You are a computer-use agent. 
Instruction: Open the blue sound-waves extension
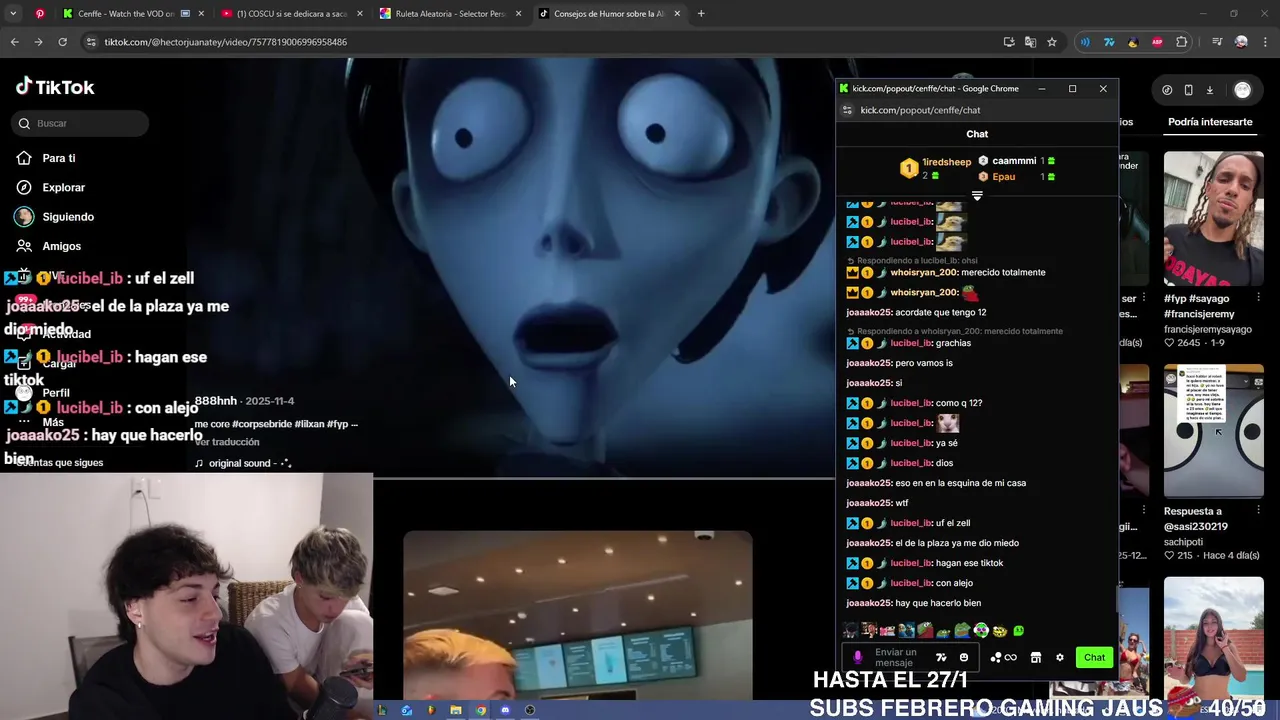coord(1085,42)
